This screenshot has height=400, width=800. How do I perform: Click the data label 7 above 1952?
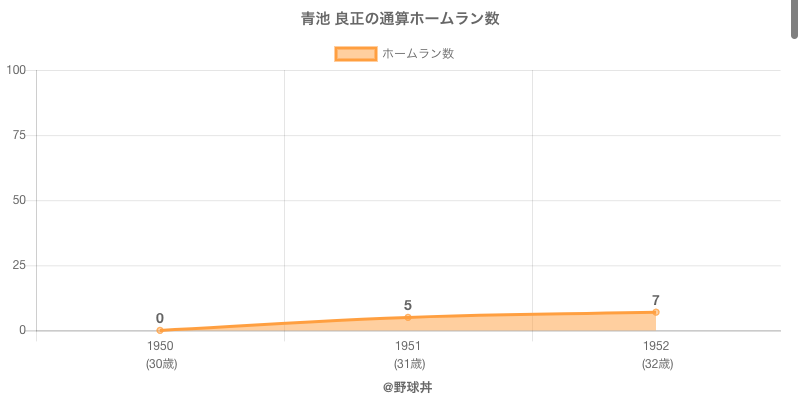[x=656, y=300]
